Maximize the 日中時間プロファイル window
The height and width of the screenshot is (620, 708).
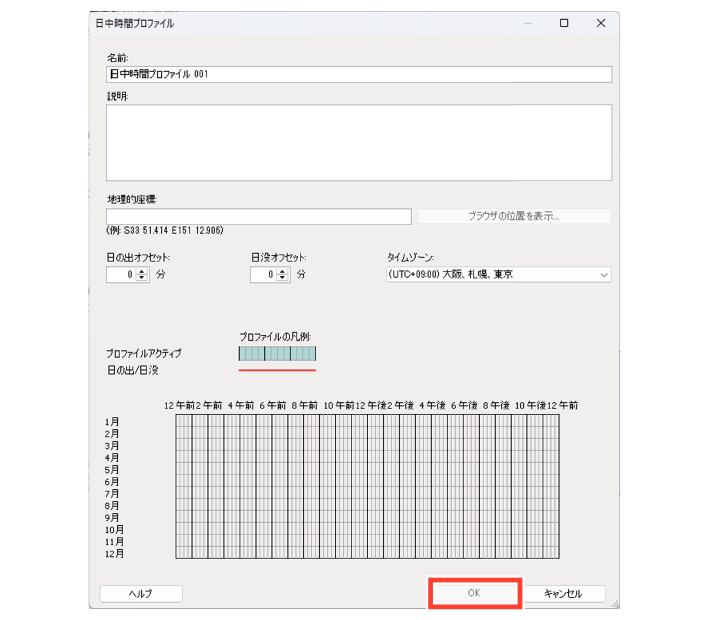point(564,23)
